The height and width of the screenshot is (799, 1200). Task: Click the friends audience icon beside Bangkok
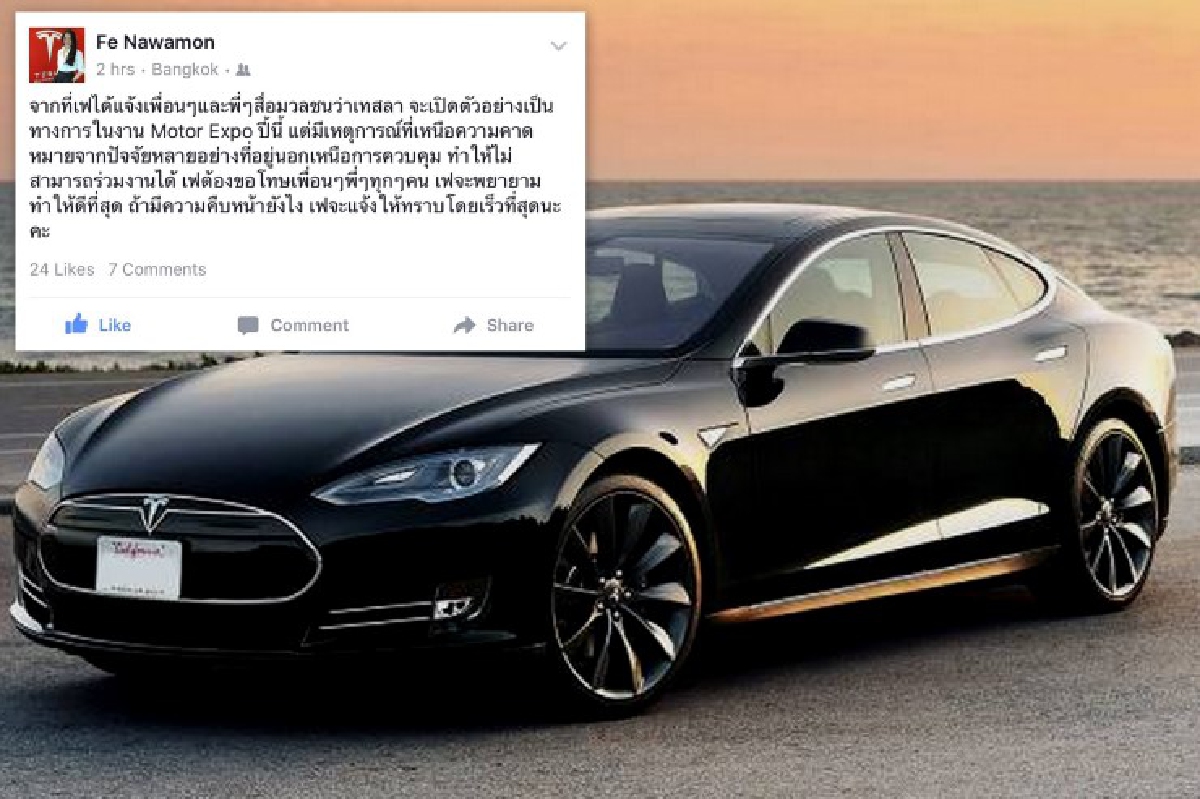tap(243, 70)
